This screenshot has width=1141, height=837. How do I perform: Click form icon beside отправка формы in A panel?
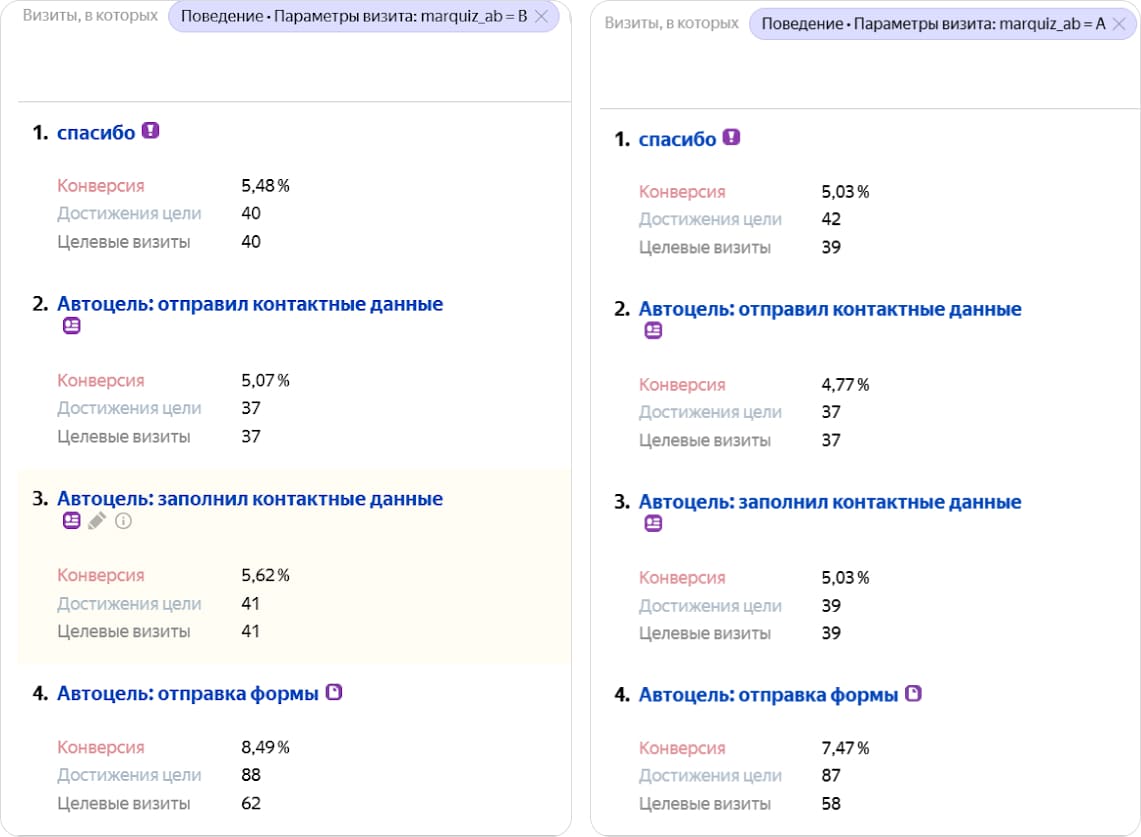(913, 693)
